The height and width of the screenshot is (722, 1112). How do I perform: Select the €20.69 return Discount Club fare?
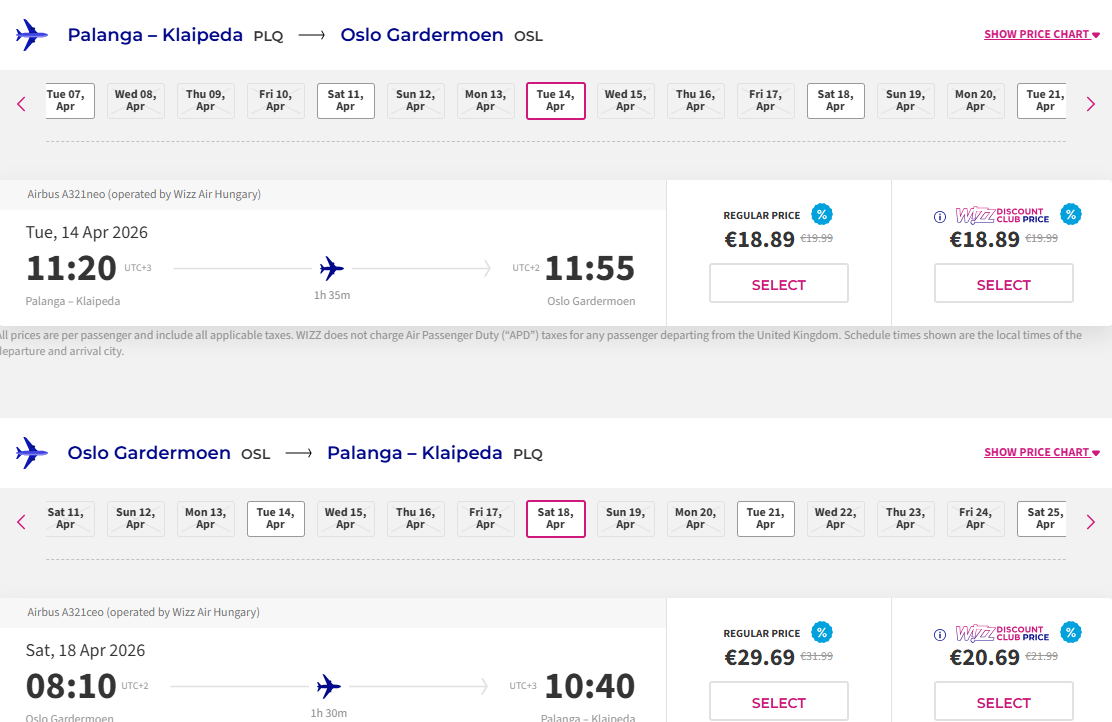(x=1004, y=702)
